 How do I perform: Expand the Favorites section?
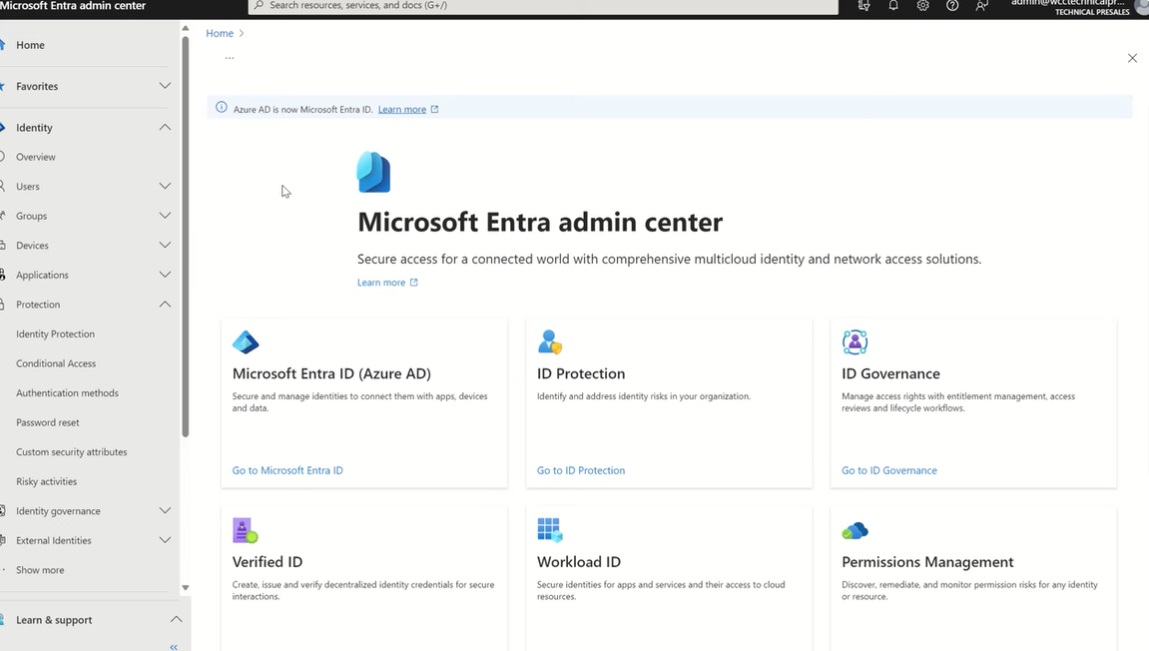165,86
